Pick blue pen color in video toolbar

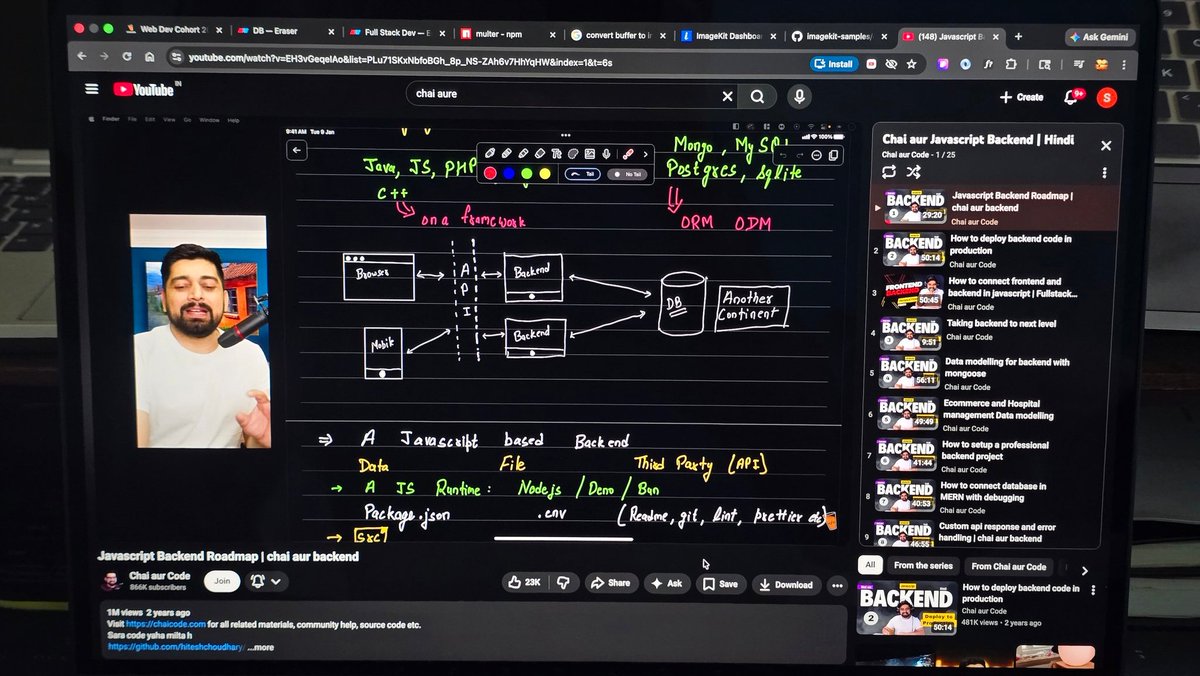509,173
